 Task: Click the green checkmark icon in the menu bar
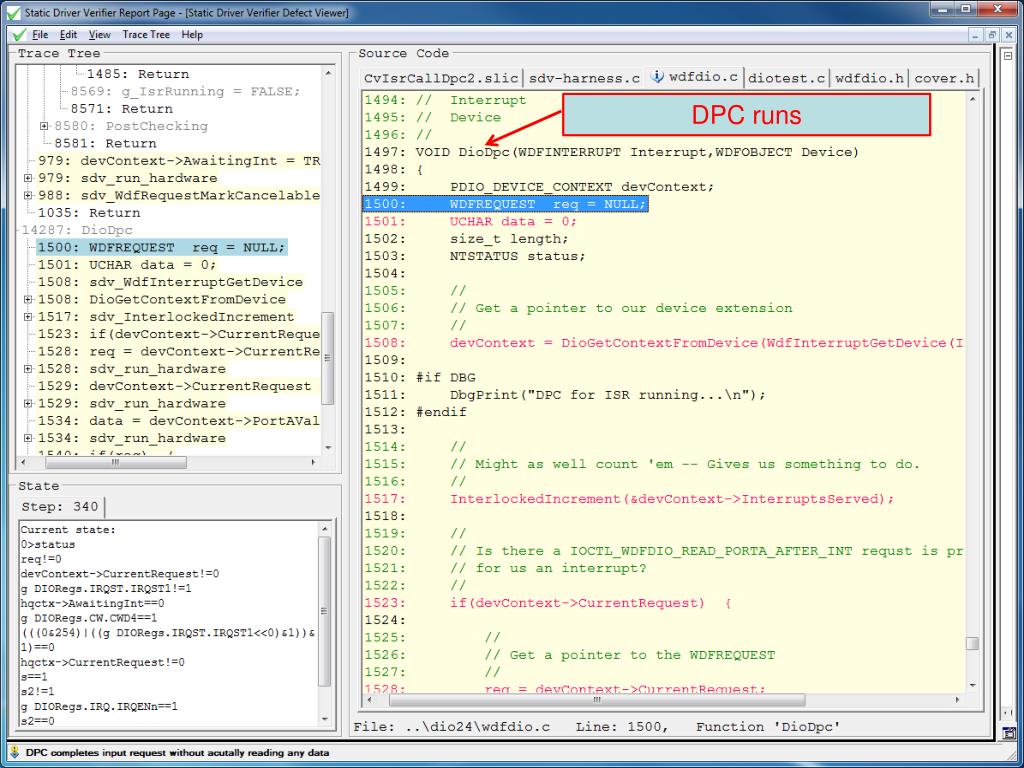[18, 35]
